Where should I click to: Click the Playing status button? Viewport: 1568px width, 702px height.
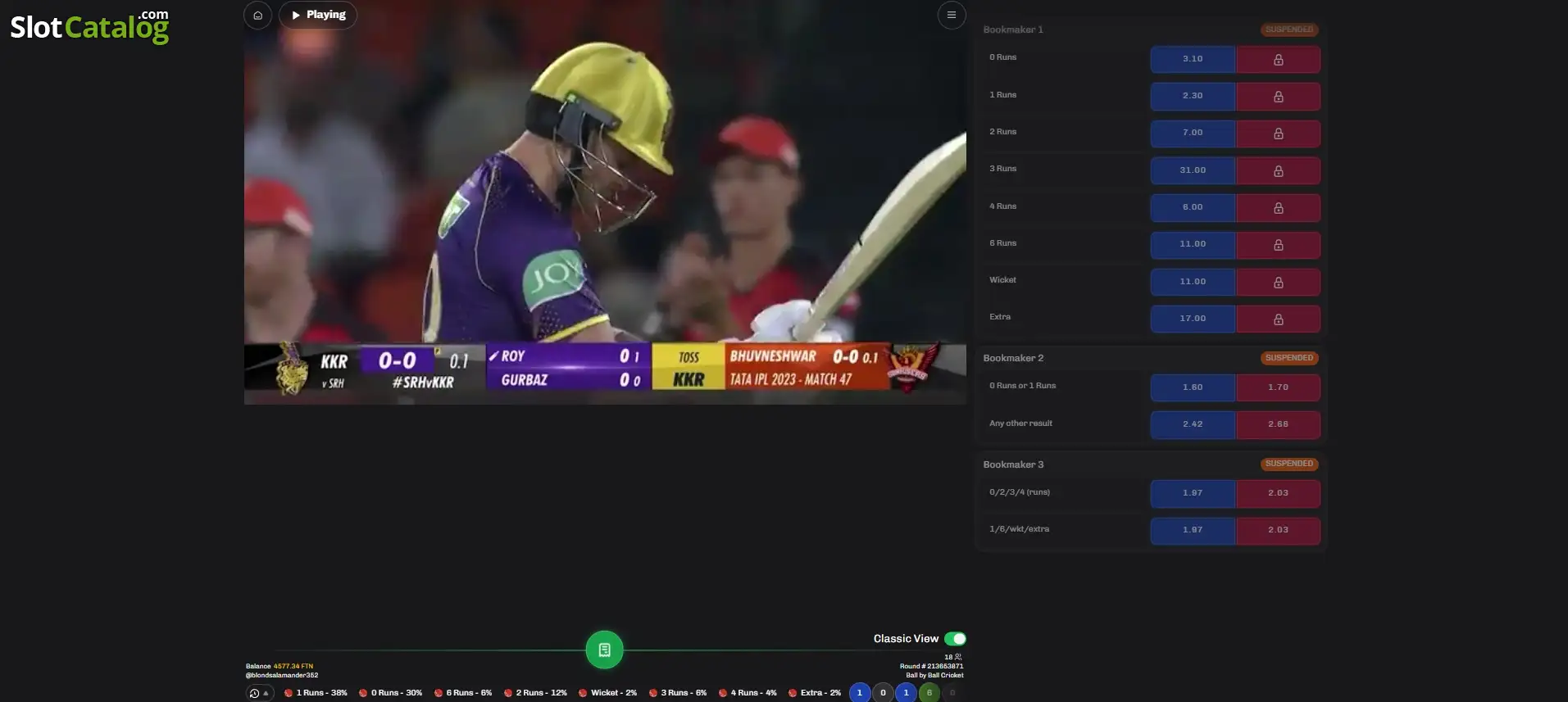pos(318,15)
